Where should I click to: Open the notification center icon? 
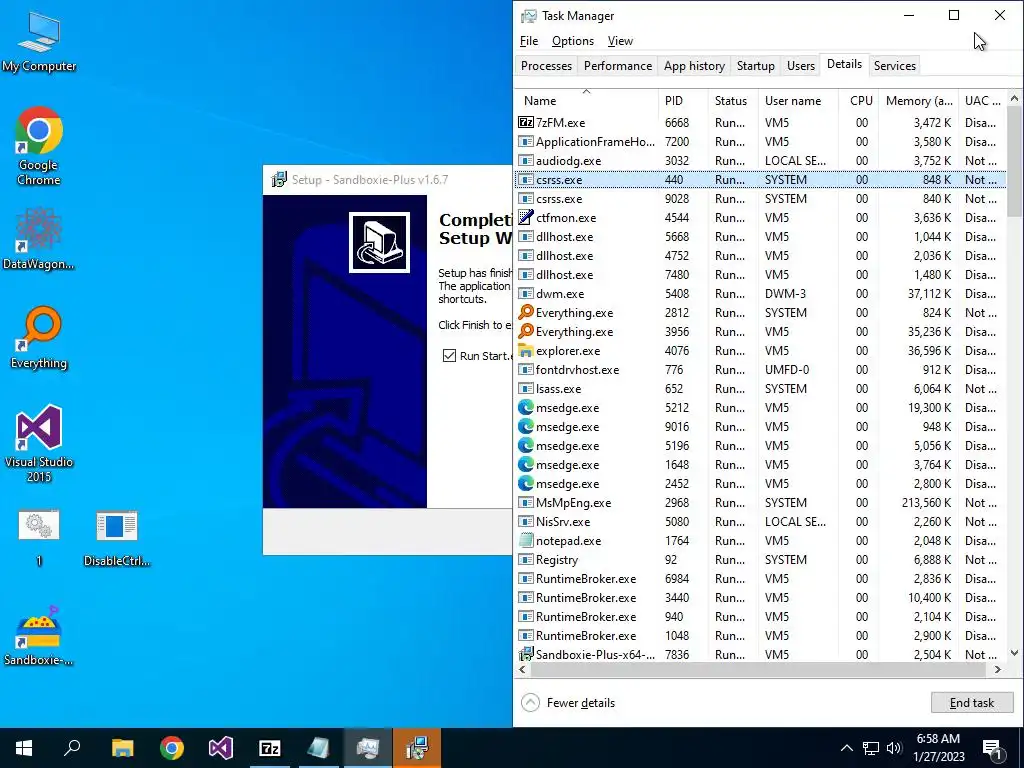pyautogui.click(x=993, y=748)
